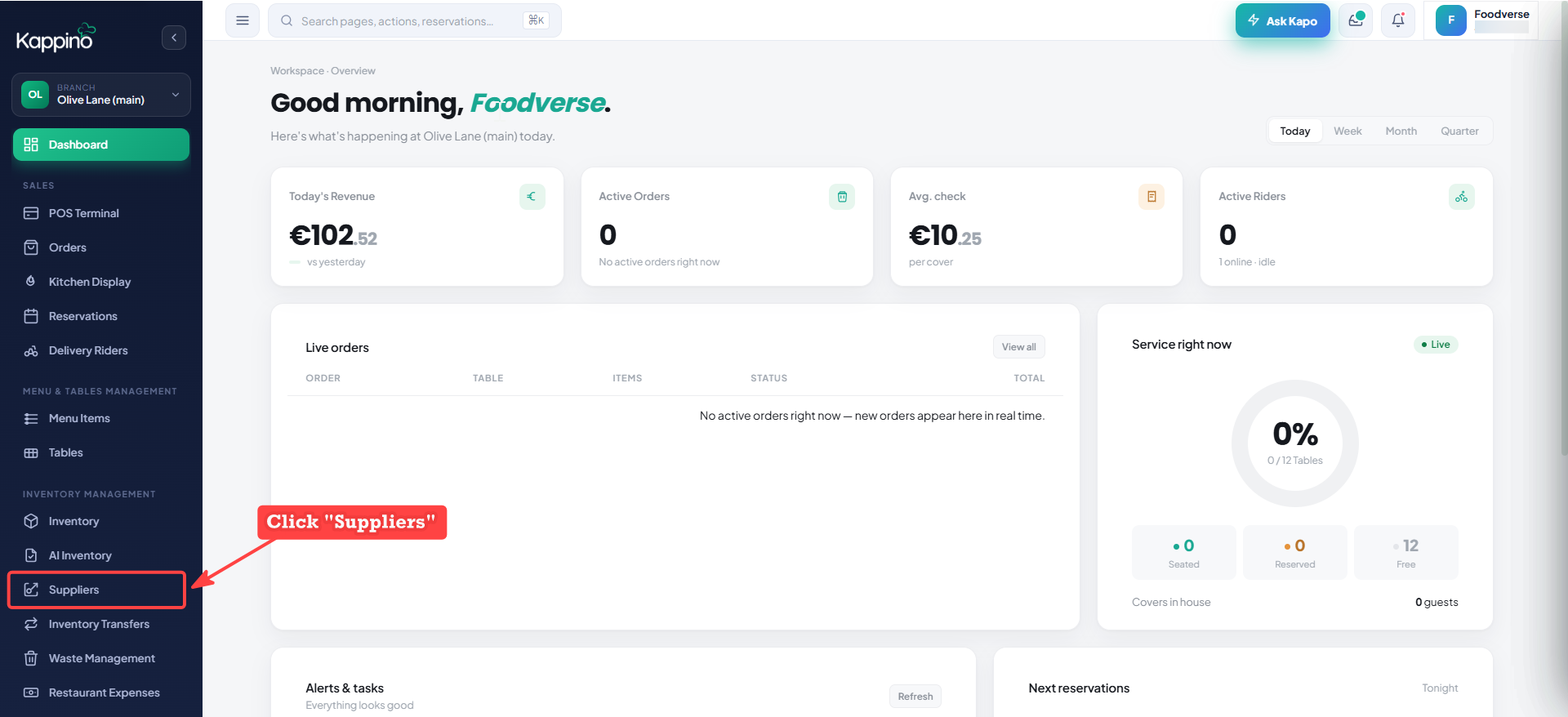
Task: Click the Restaurant Expenses cash icon
Action: 31,693
